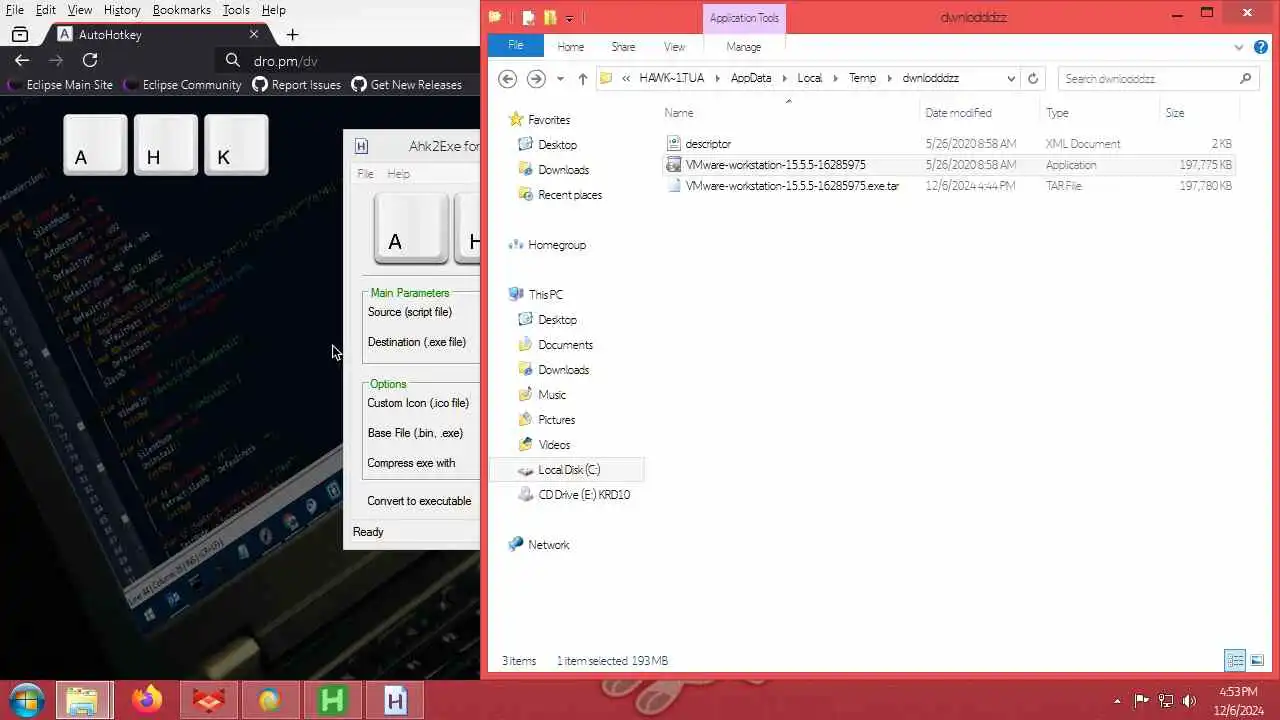This screenshot has width=1280, height=720.
Task: Open Documents under This PC
Action: click(565, 345)
